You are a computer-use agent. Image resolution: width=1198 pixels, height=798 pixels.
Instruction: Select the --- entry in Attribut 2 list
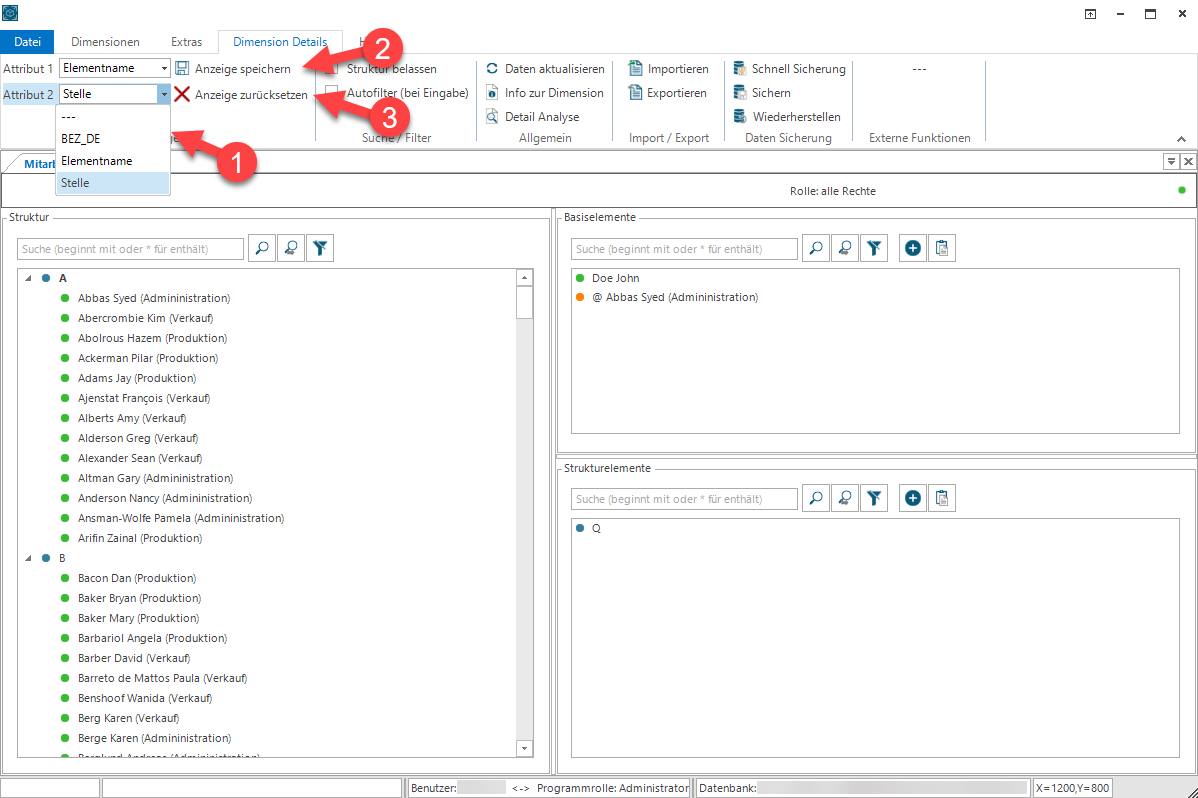[x=113, y=117]
